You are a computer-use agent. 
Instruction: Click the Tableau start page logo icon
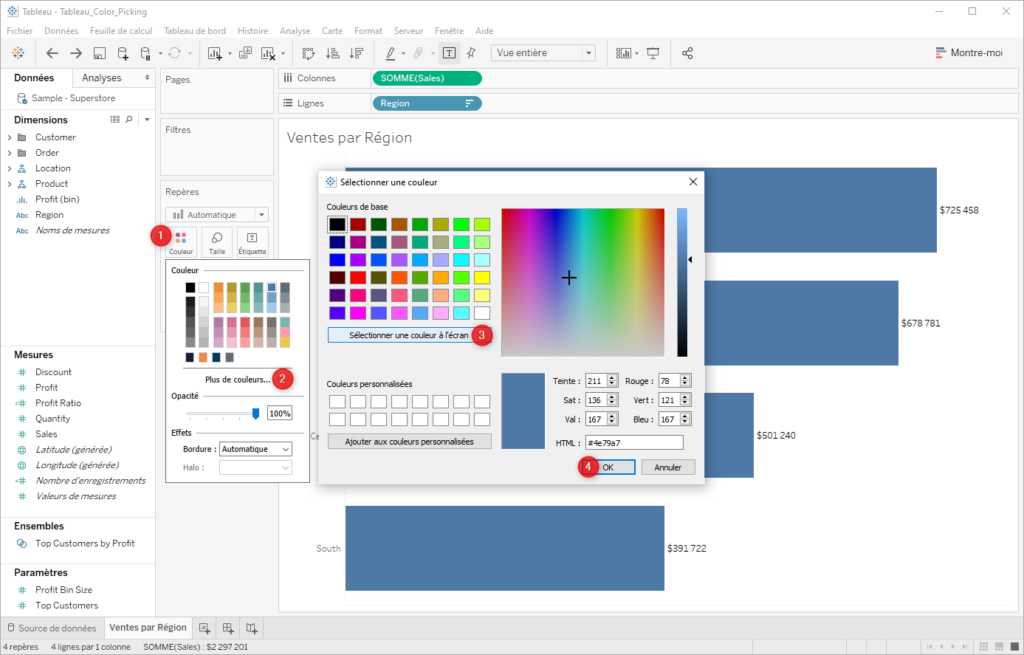pos(18,53)
